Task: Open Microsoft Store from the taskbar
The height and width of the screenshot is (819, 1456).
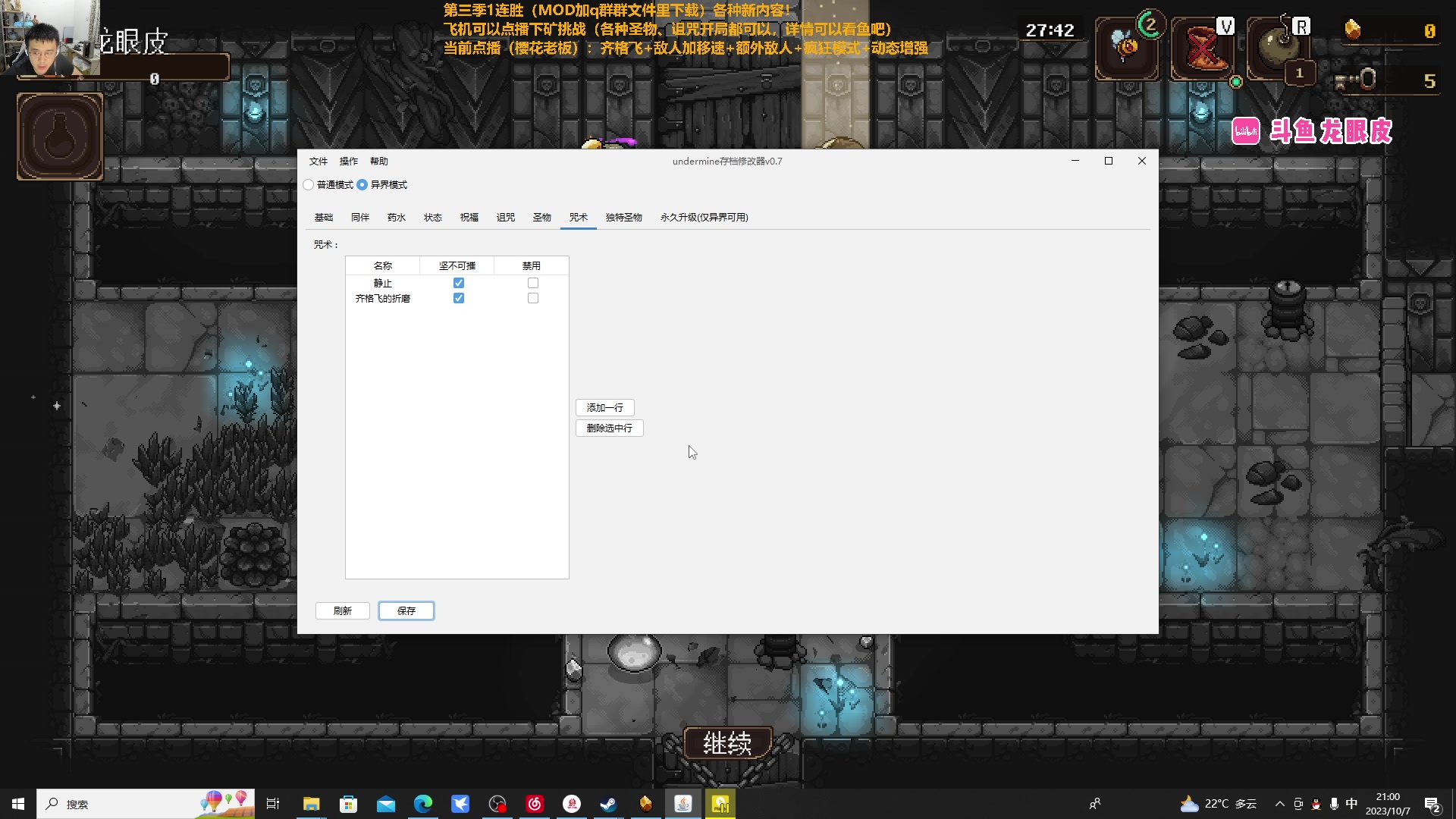Action: pos(348,804)
